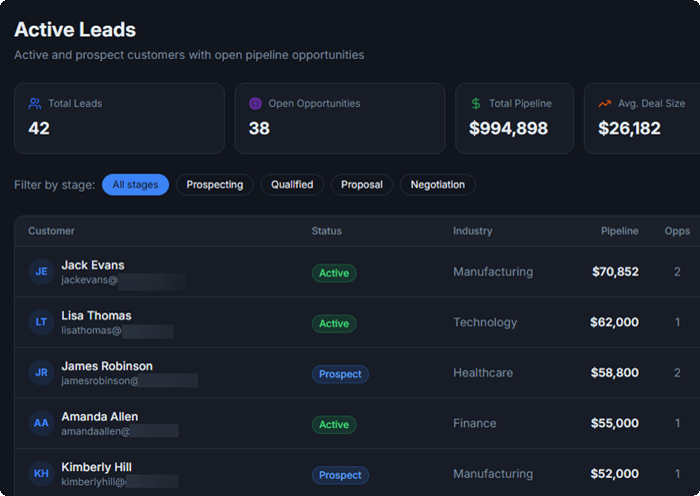Filter leads by Proposal stage

tap(362, 185)
